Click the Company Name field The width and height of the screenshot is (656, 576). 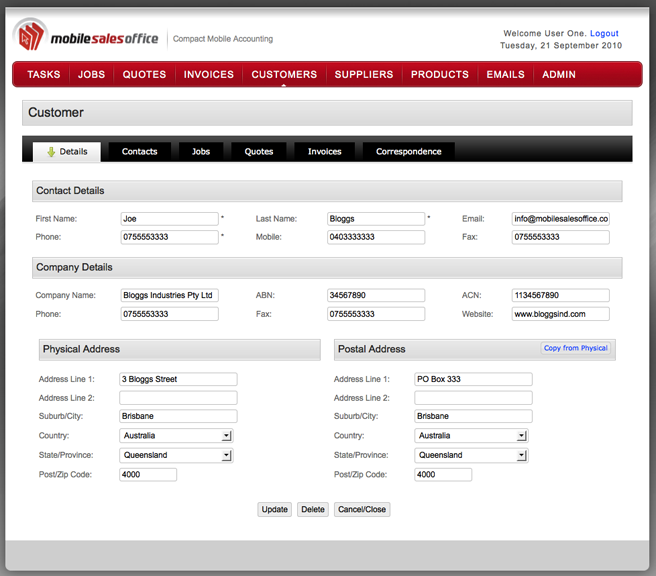[169, 295]
